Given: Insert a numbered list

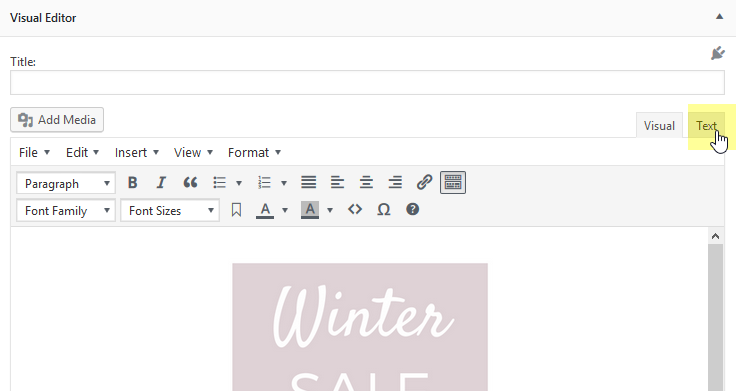Looking at the screenshot, I should (x=264, y=183).
